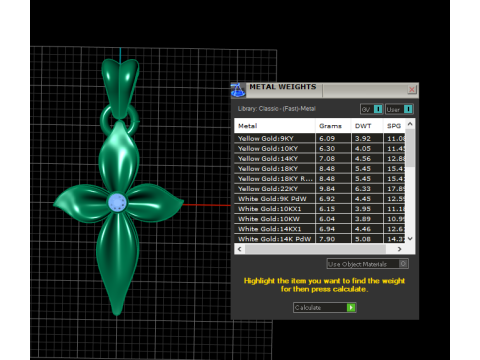Toggle the Use Object Materials indicator
Screen dimensions: 480x360
[403, 264]
